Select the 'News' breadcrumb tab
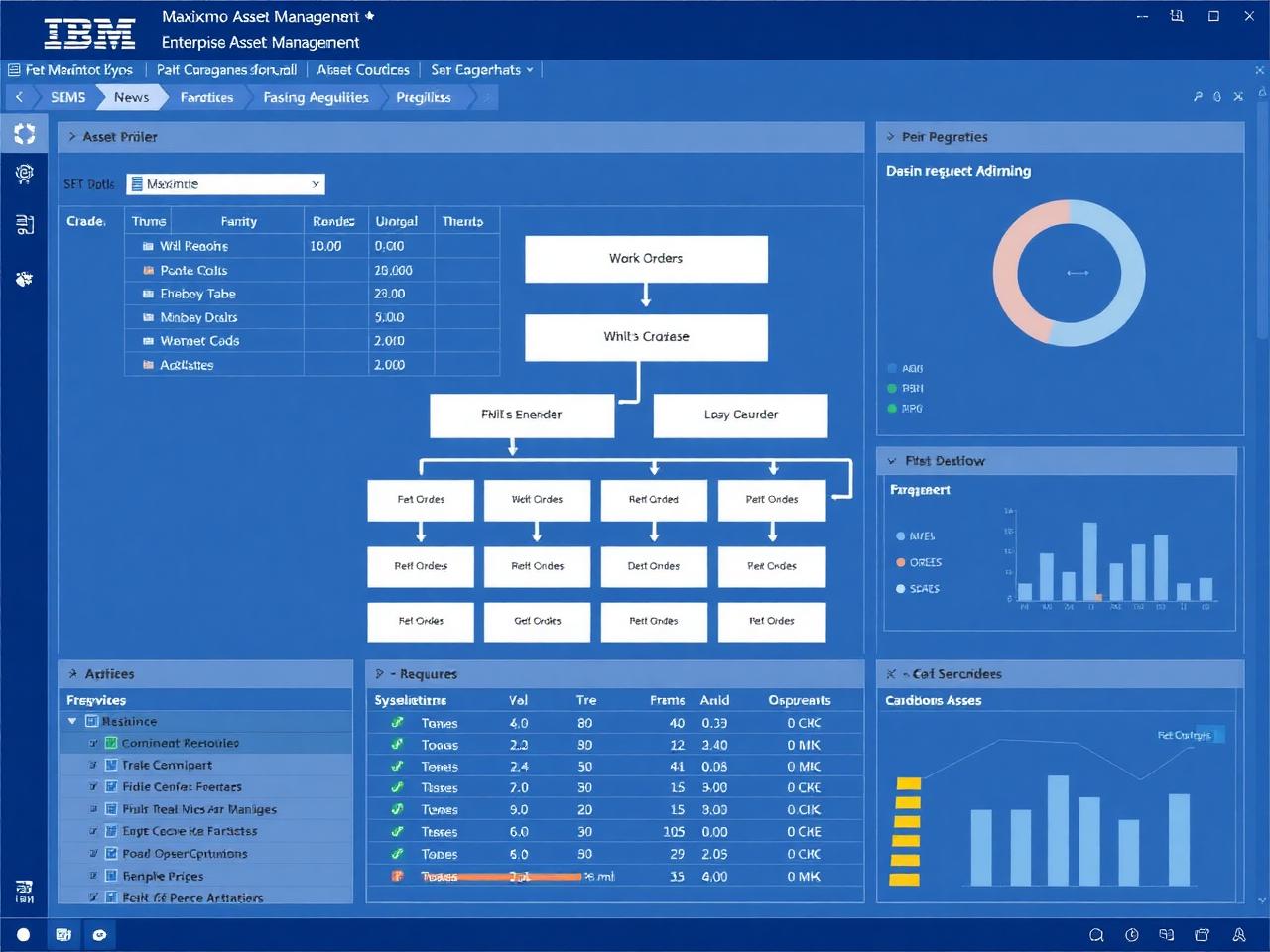Viewport: 1270px width, 952px height. point(131,97)
